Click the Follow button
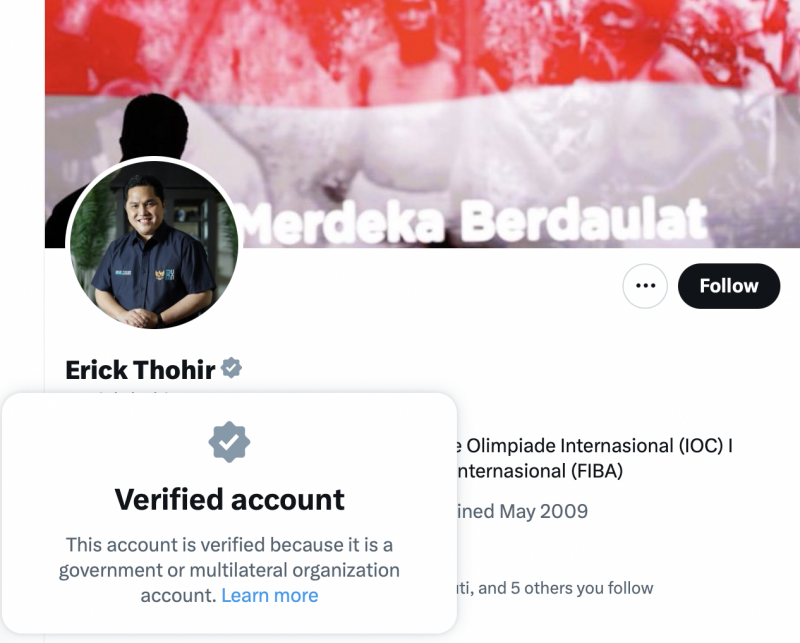 (729, 286)
